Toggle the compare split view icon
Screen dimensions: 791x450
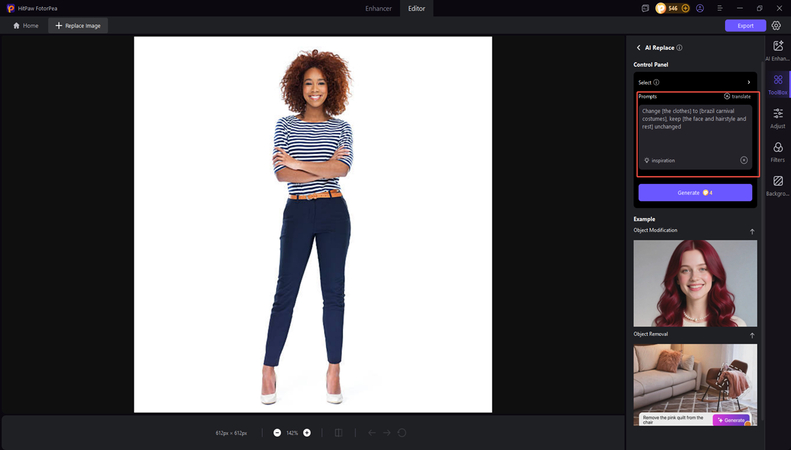tap(338, 433)
